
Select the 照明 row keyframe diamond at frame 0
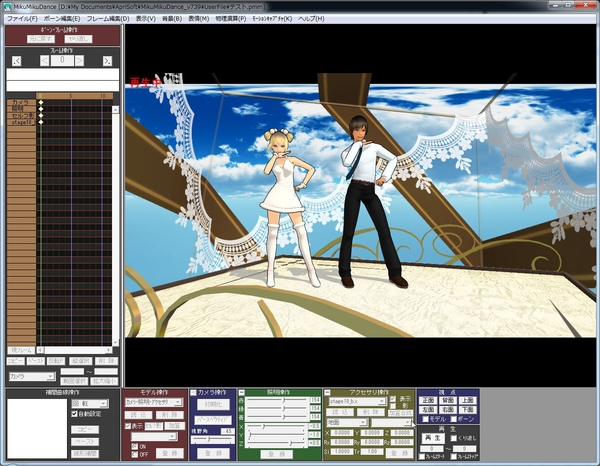click(x=41, y=109)
